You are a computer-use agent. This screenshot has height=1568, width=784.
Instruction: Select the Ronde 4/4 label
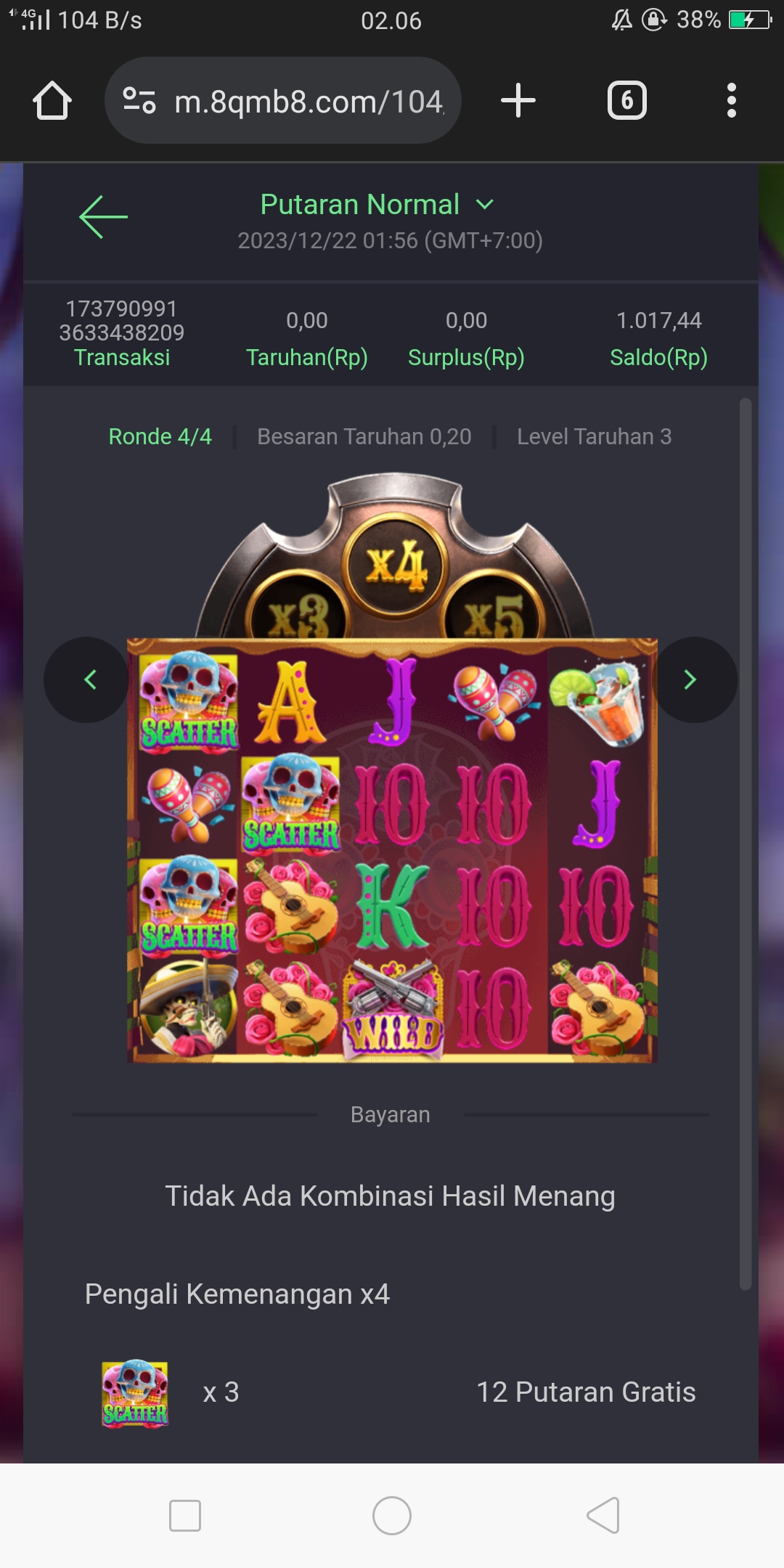pos(160,436)
